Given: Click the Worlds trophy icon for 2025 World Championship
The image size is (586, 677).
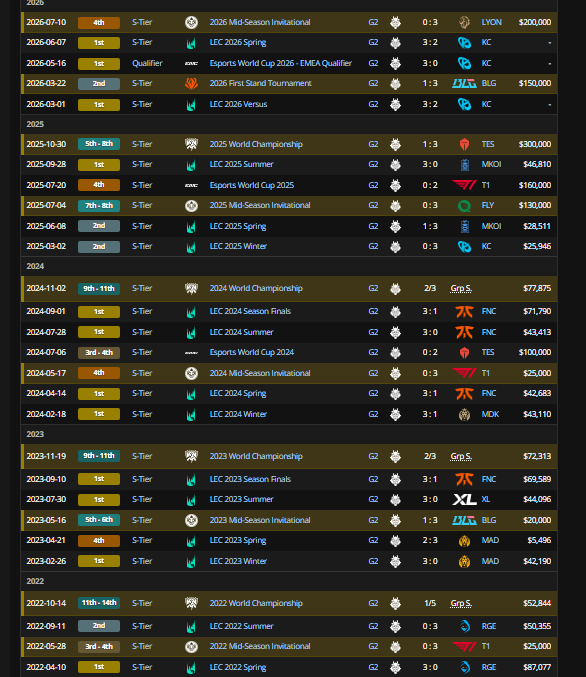Looking at the screenshot, I should (x=191, y=144).
